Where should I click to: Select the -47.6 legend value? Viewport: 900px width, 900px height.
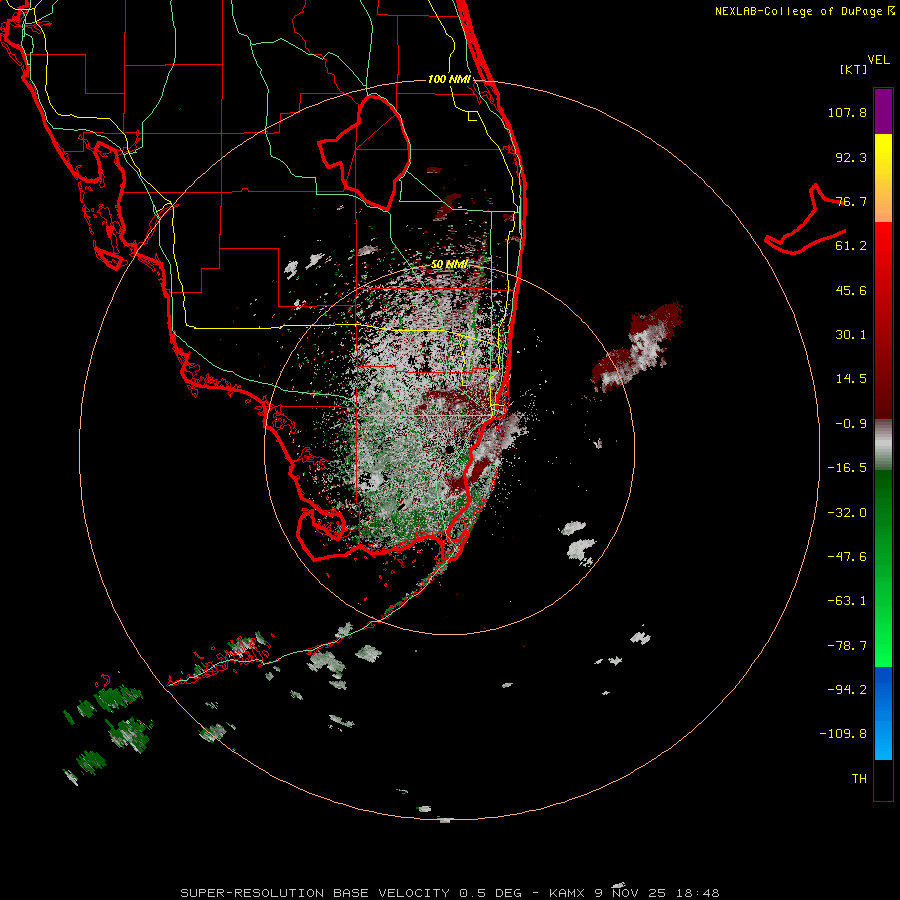point(847,557)
